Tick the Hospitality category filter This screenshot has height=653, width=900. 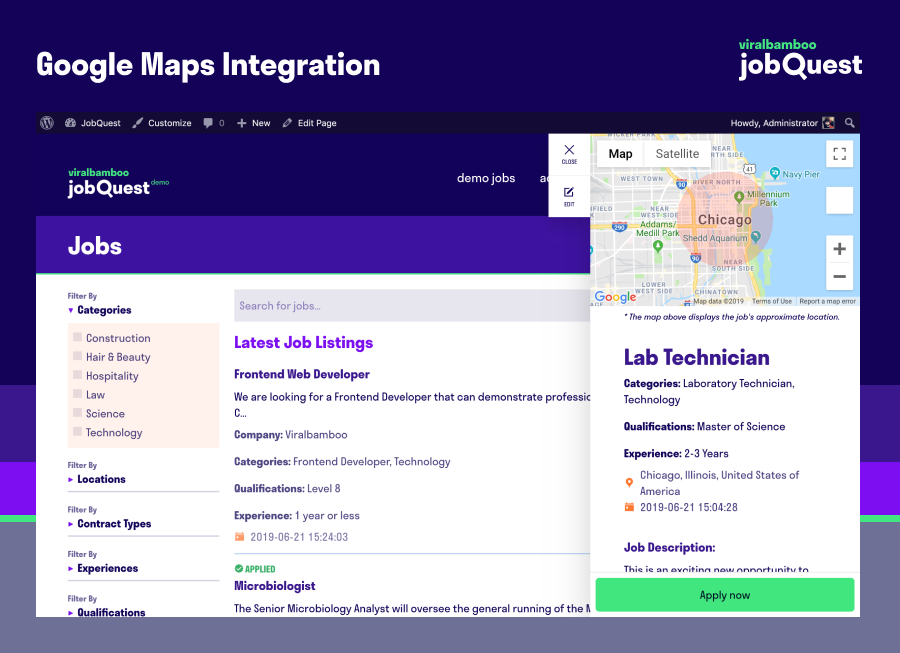pos(77,376)
